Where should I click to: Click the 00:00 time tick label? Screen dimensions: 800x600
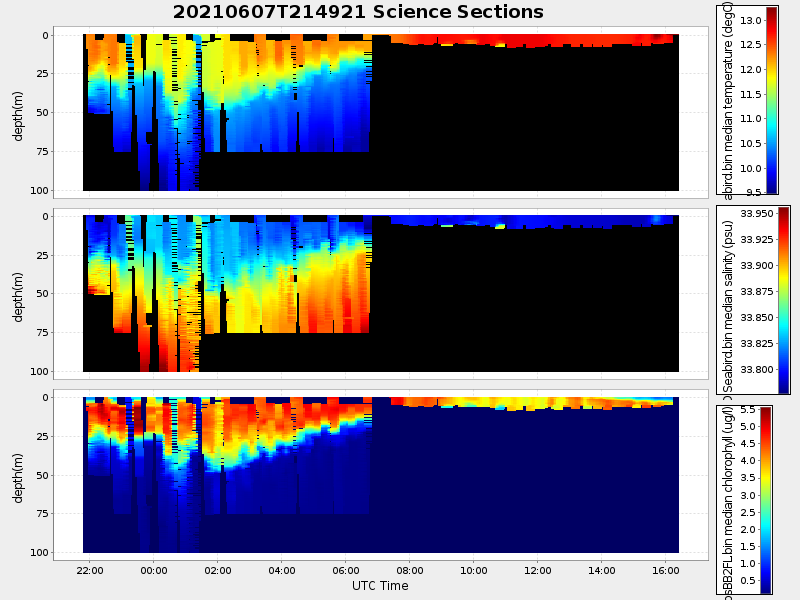[154, 570]
